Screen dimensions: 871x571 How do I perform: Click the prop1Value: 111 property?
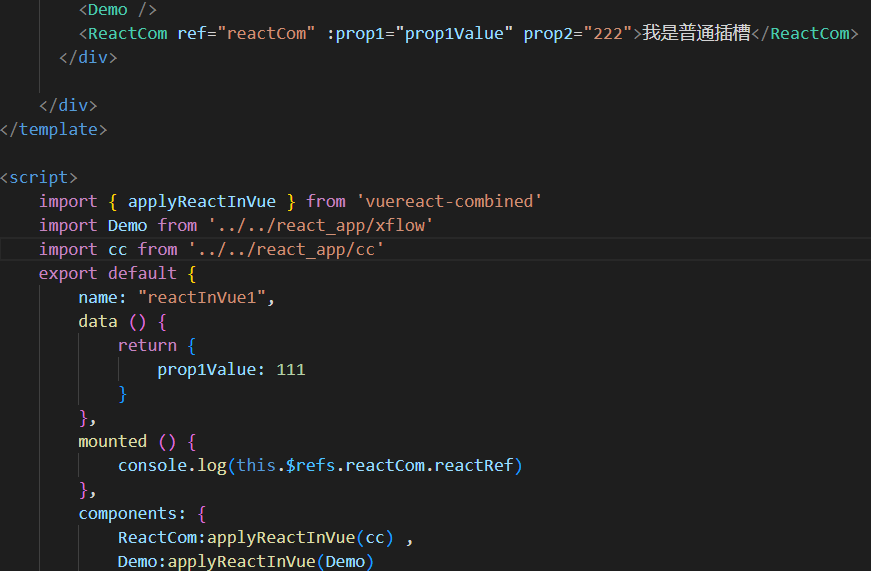pos(231,369)
